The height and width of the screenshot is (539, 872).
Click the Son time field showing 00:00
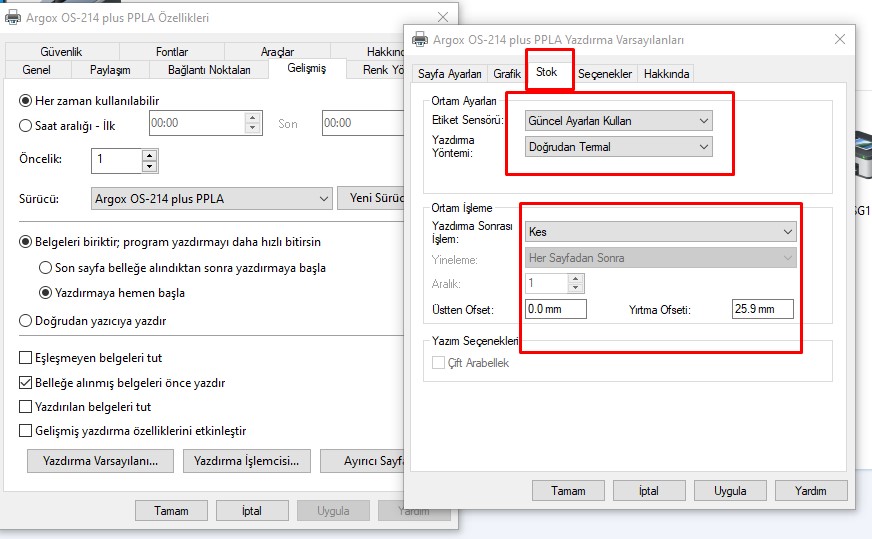pos(363,123)
